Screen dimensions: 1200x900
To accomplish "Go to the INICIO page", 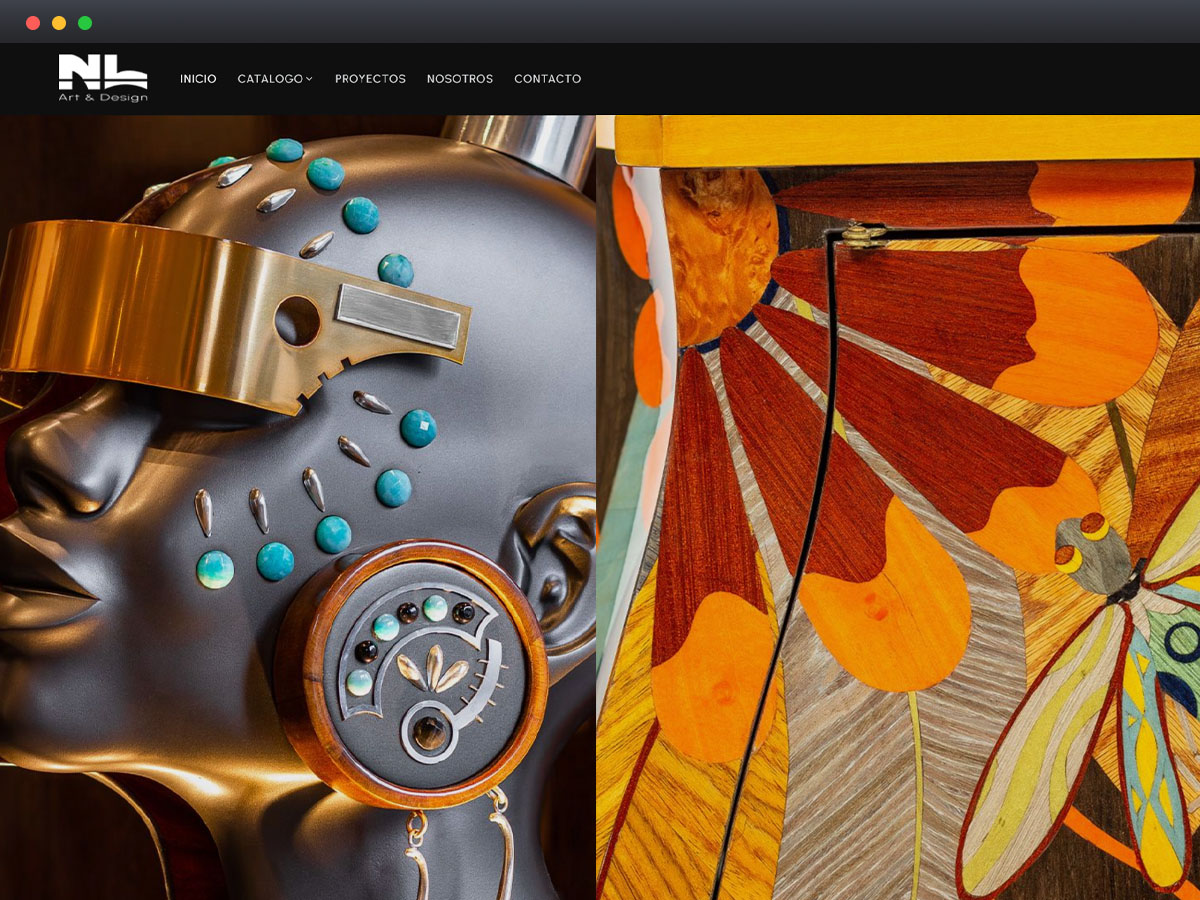I will pos(198,79).
